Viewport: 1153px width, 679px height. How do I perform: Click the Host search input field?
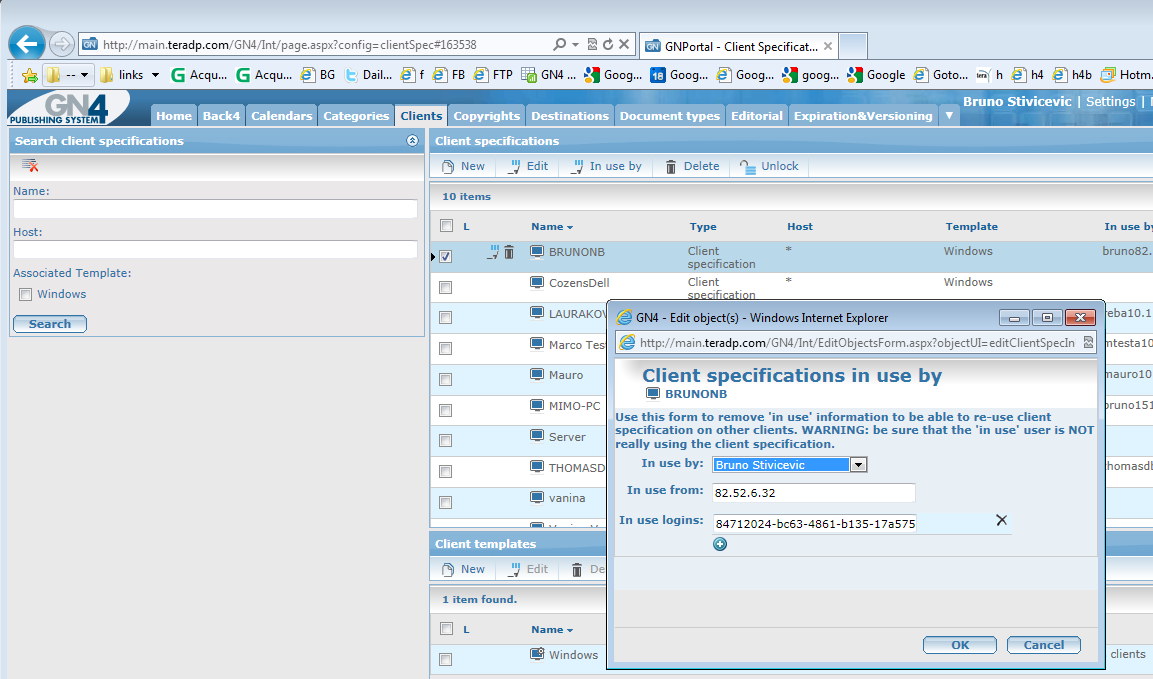pos(215,249)
